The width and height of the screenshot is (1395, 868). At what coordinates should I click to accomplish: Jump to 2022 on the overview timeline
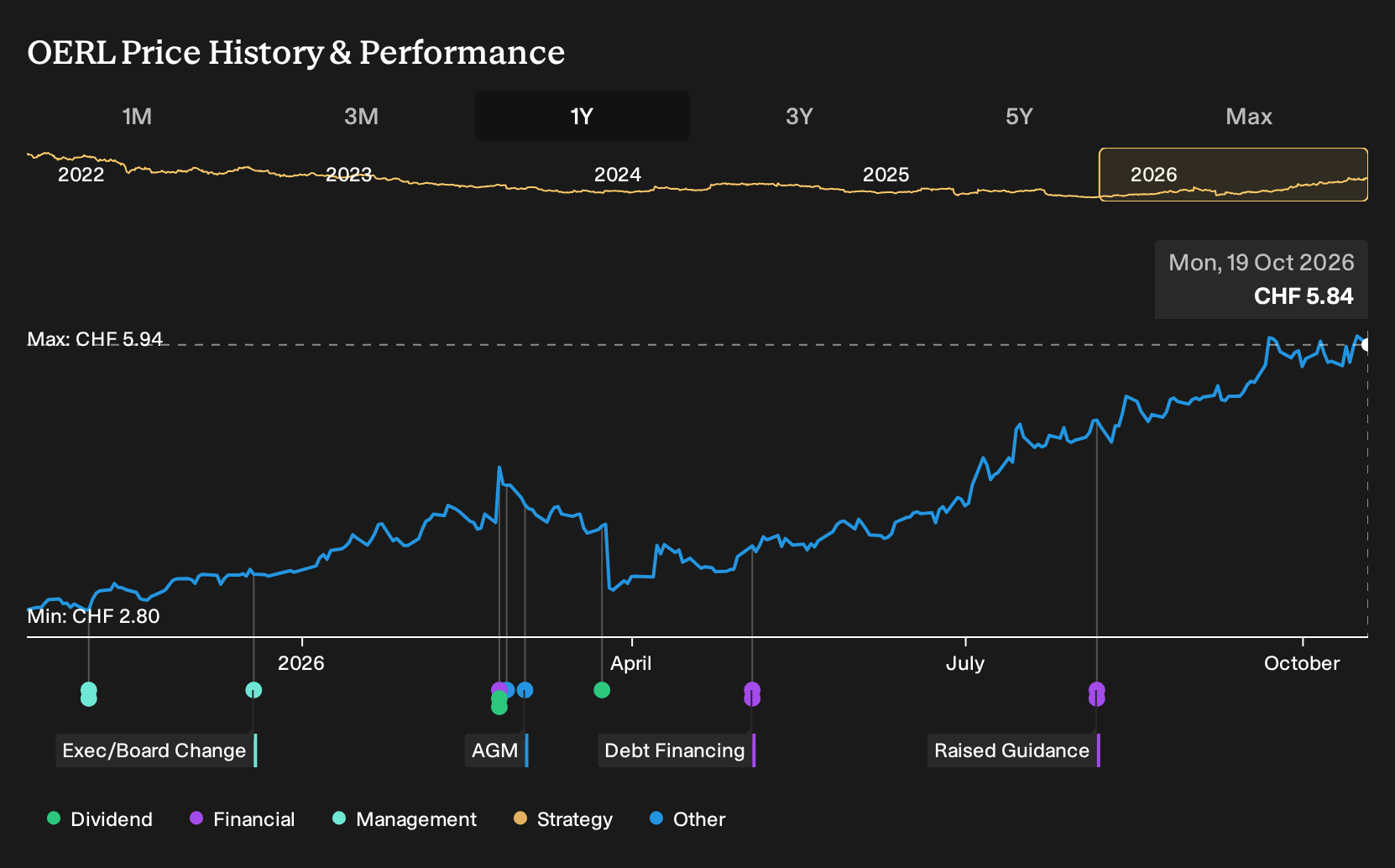81,175
